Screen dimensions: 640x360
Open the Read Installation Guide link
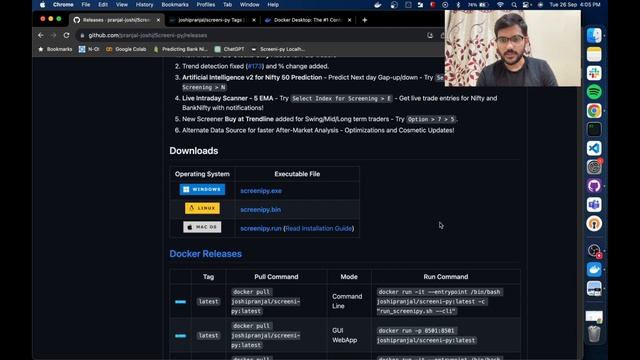click(318, 228)
